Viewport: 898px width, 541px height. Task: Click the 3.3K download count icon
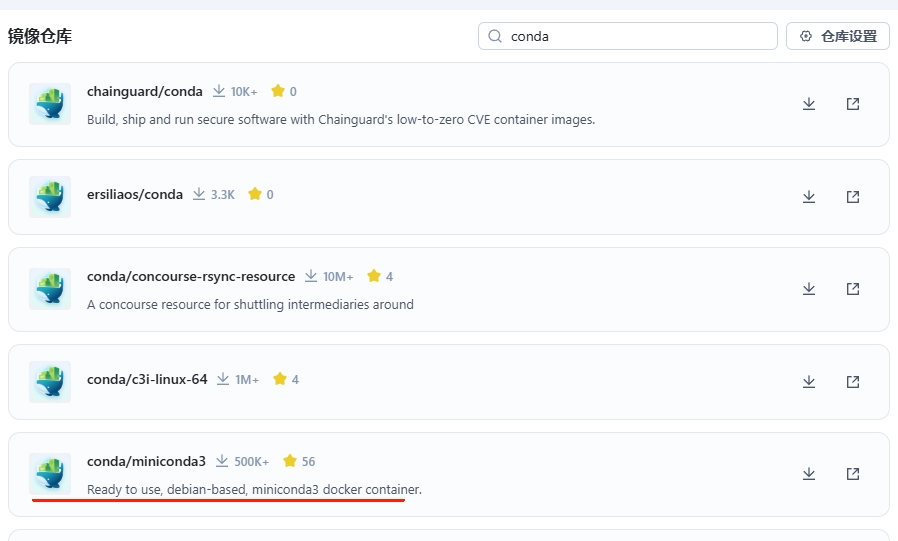(x=199, y=194)
